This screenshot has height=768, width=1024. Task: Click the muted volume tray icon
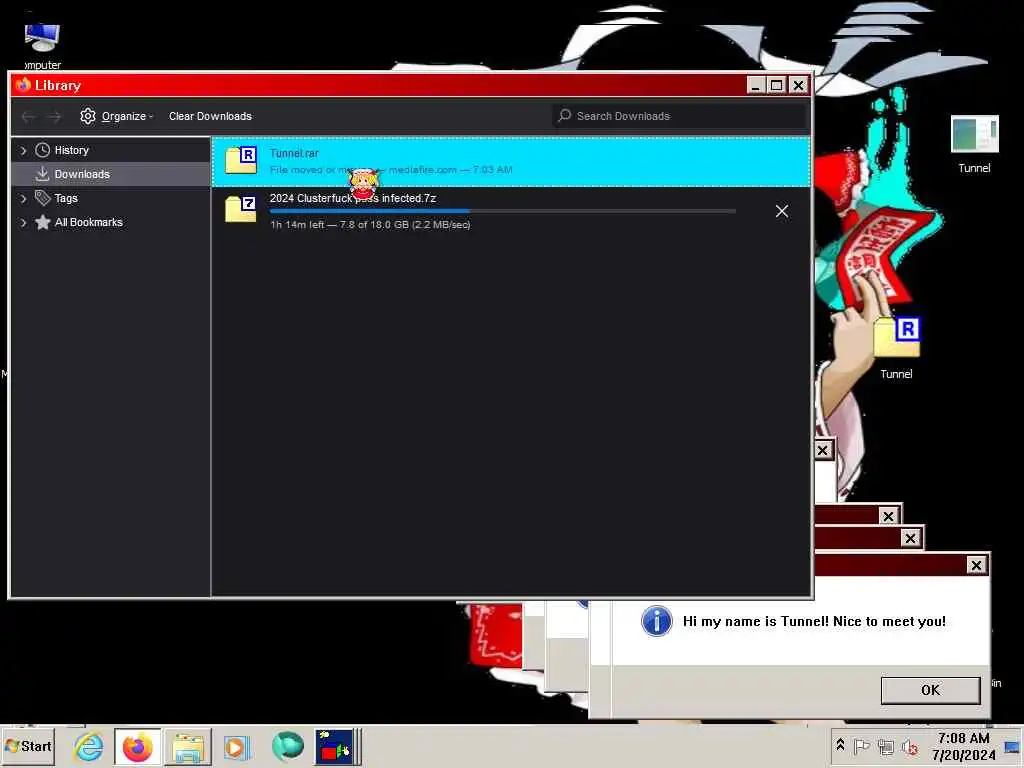tap(909, 746)
